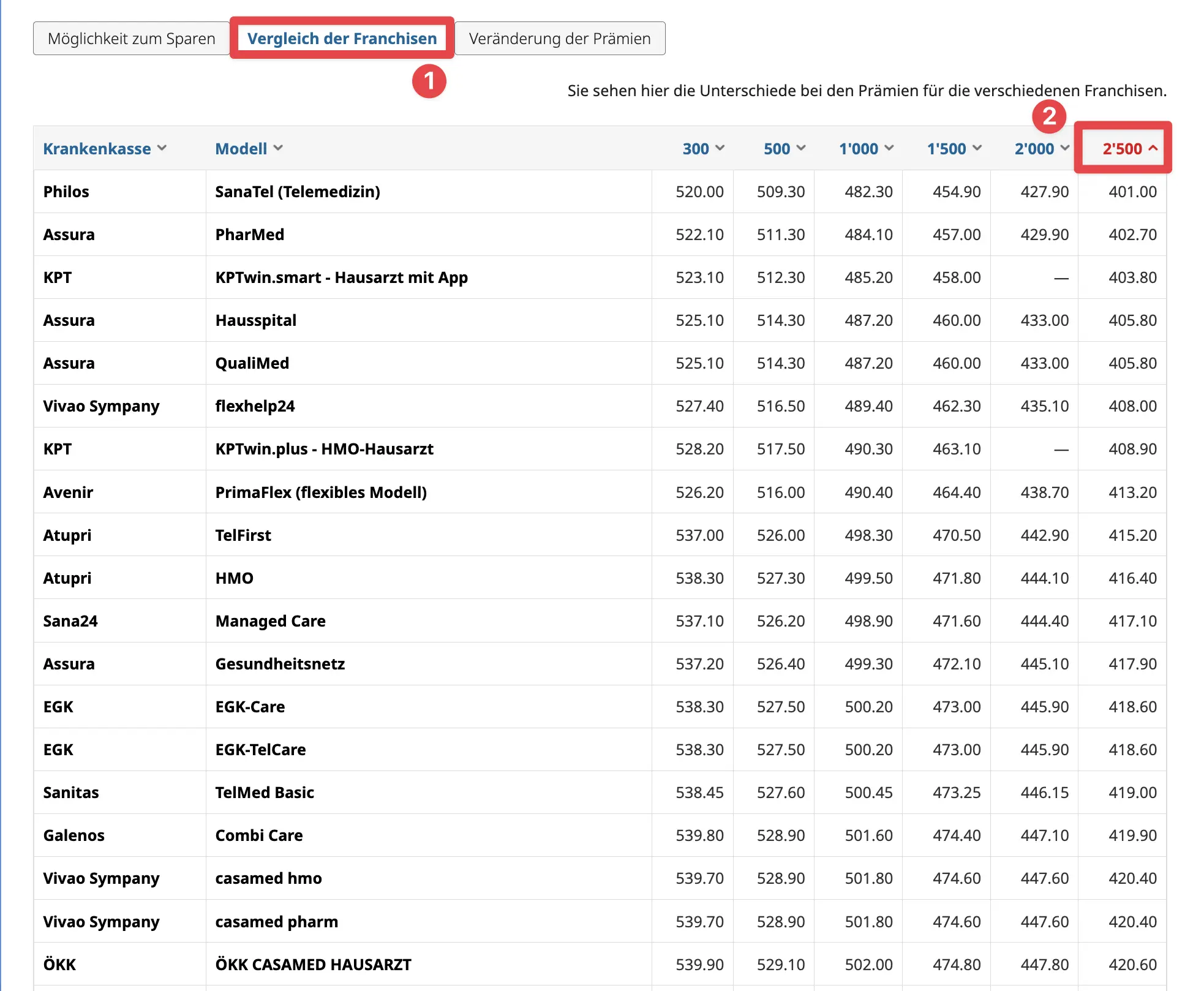Click the Galenos insurer name
The image size is (1204, 991).
[x=73, y=835]
